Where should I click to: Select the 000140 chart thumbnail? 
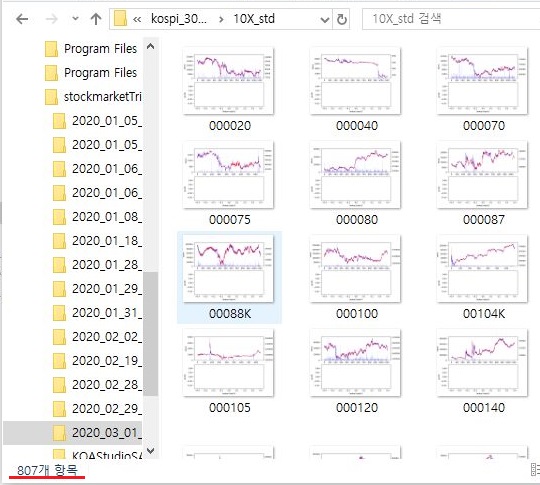point(482,363)
